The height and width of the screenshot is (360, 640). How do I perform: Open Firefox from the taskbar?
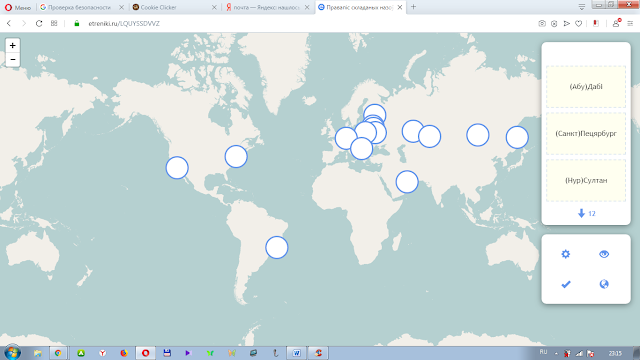pos(124,353)
